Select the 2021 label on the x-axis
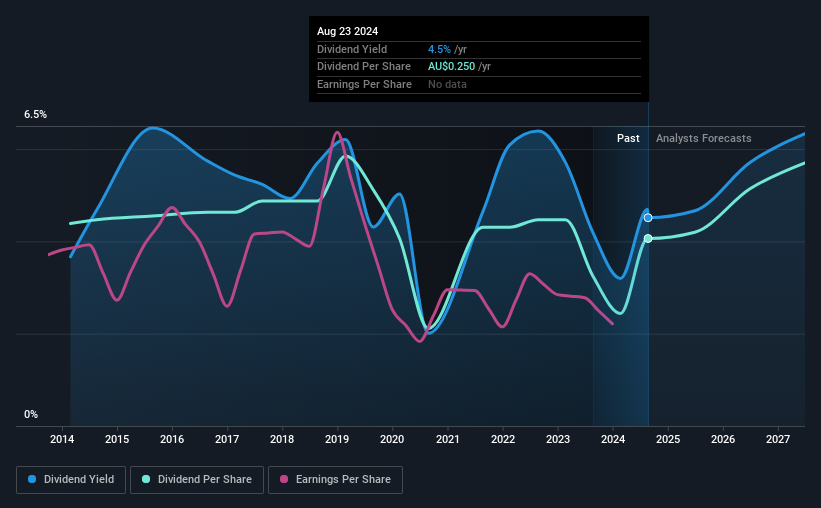 click(448, 439)
